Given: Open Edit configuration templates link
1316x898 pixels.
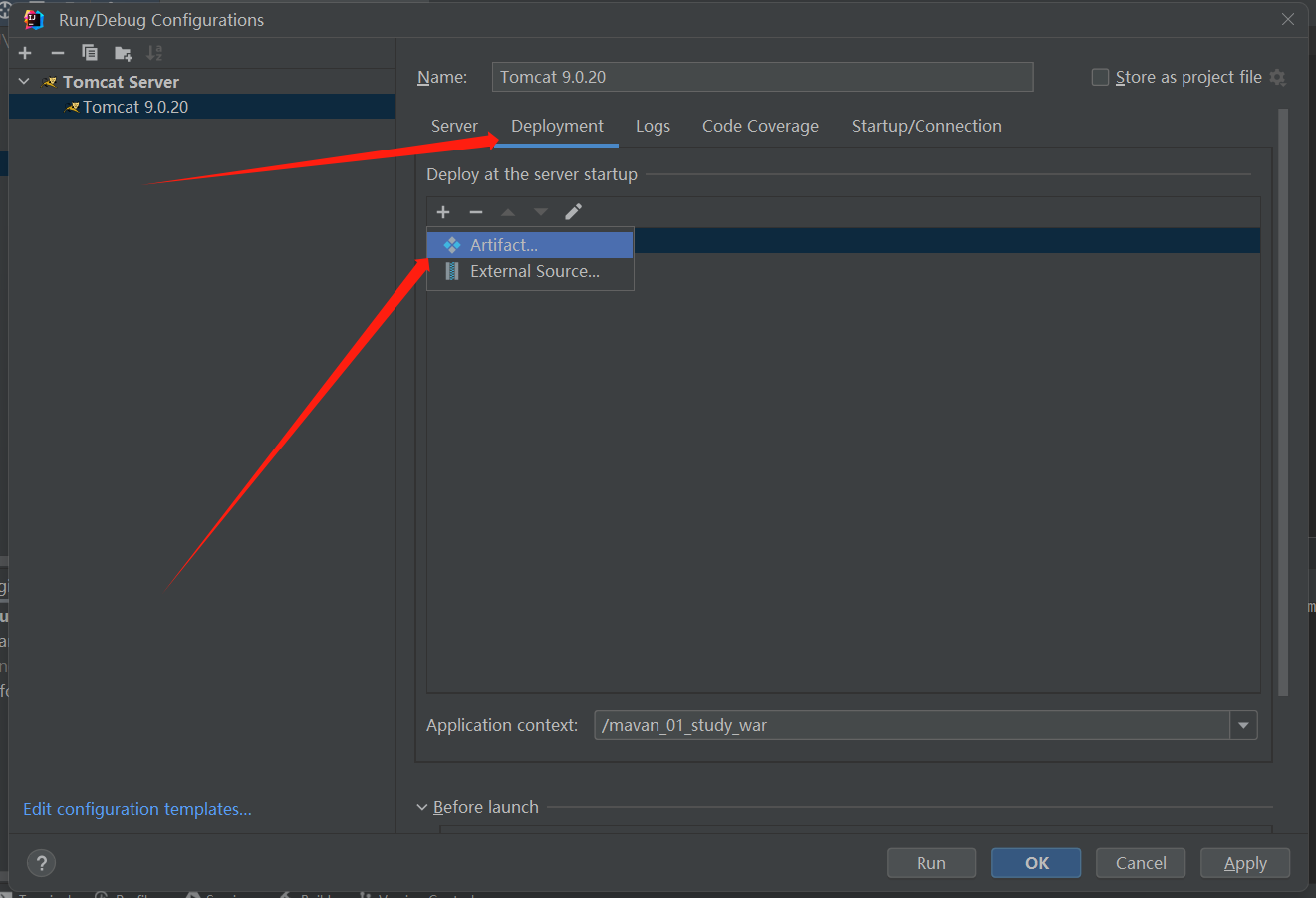Looking at the screenshot, I should tap(137, 809).
